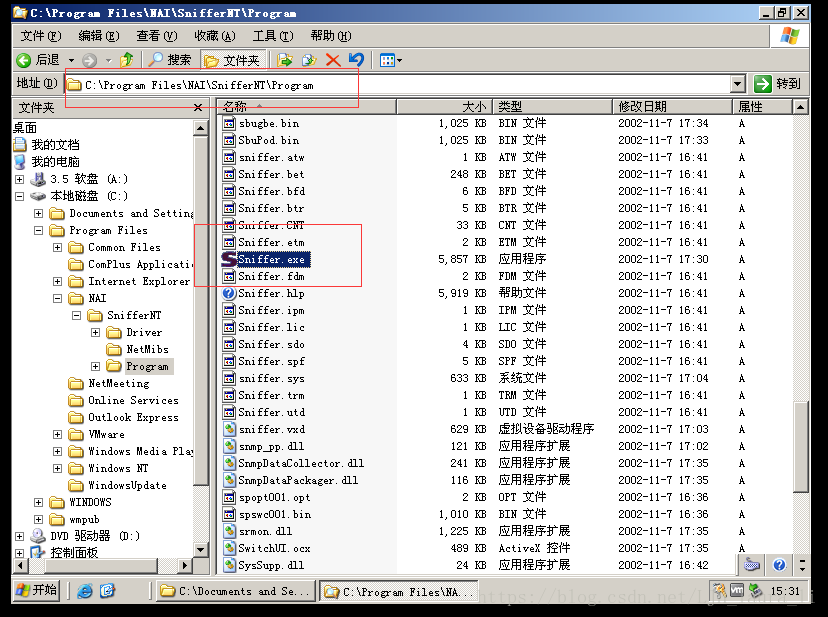Click the Forward arrow icon
Screen dimensions: 828x617
(x=89, y=60)
